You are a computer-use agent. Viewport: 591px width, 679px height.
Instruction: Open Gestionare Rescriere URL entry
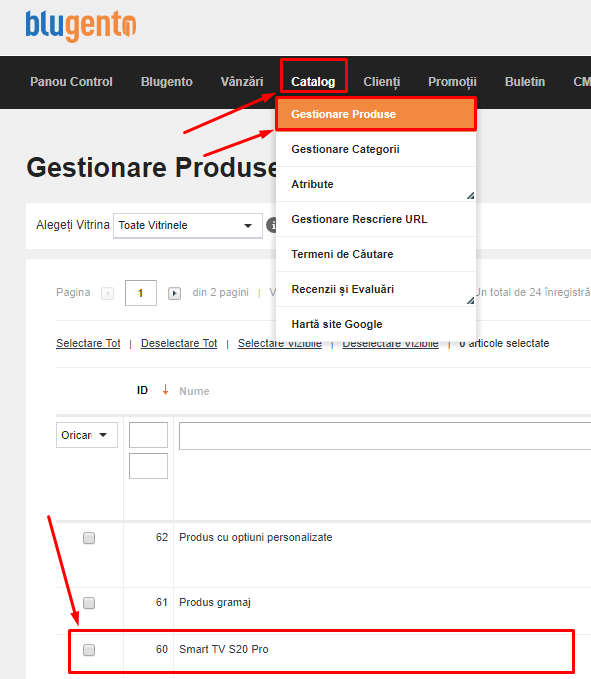(x=376, y=219)
